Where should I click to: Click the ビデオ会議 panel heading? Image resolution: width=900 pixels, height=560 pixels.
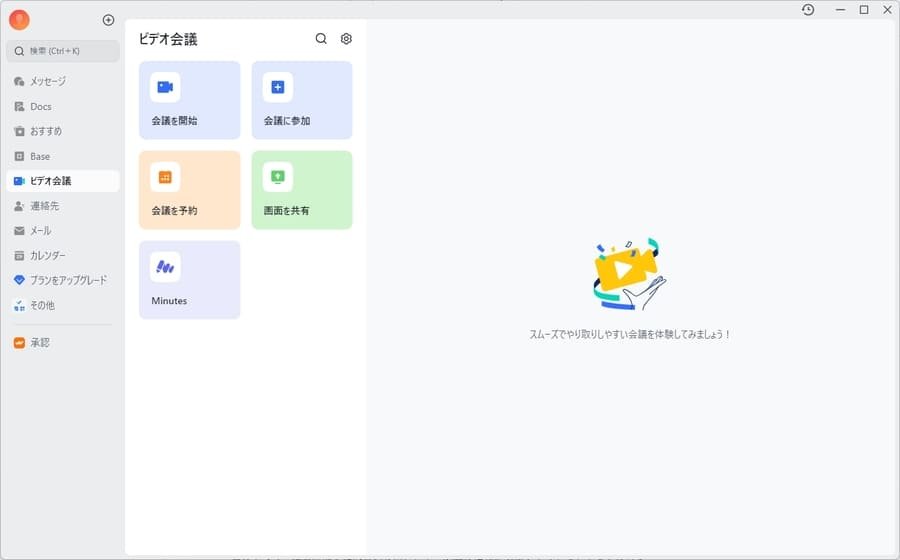(x=168, y=39)
